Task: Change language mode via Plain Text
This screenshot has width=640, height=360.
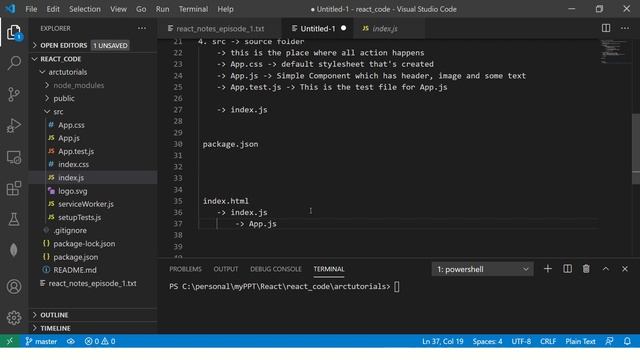Action: 580,341
